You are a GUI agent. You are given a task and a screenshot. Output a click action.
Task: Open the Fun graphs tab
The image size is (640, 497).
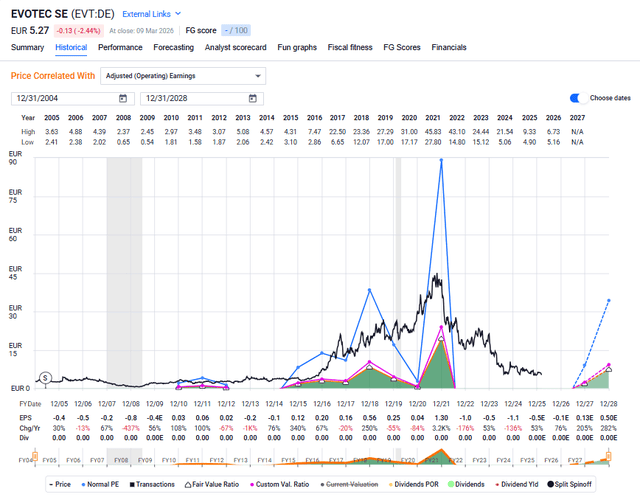[297, 47]
